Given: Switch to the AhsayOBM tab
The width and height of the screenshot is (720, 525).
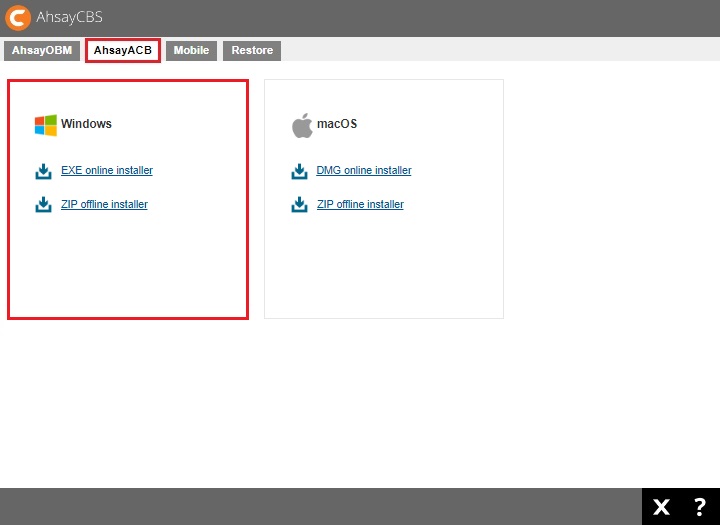Looking at the screenshot, I should (x=42, y=51).
